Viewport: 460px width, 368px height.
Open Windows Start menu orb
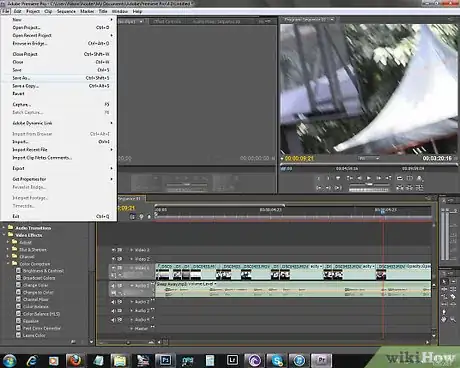[x=9, y=360]
